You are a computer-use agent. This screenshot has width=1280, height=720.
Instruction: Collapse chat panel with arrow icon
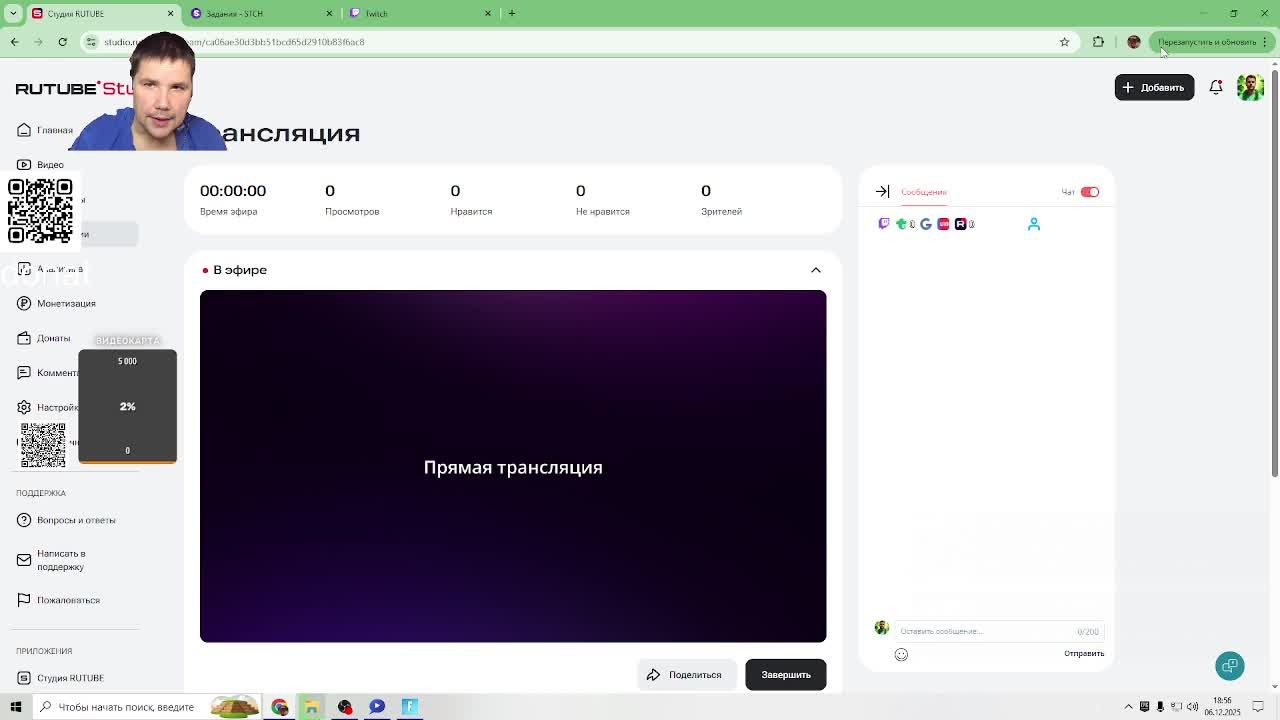tap(882, 192)
